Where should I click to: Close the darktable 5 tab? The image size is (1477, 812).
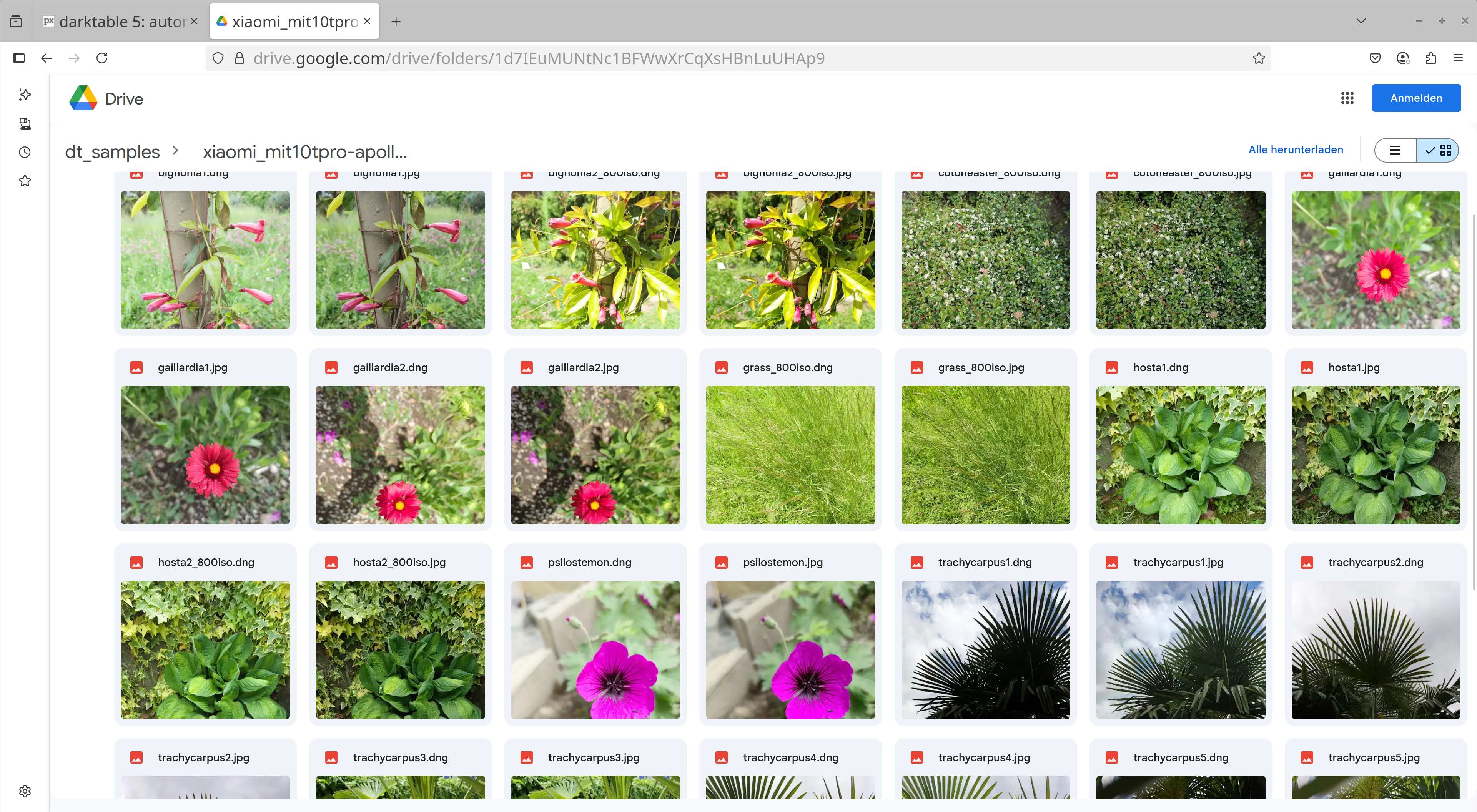[194, 21]
